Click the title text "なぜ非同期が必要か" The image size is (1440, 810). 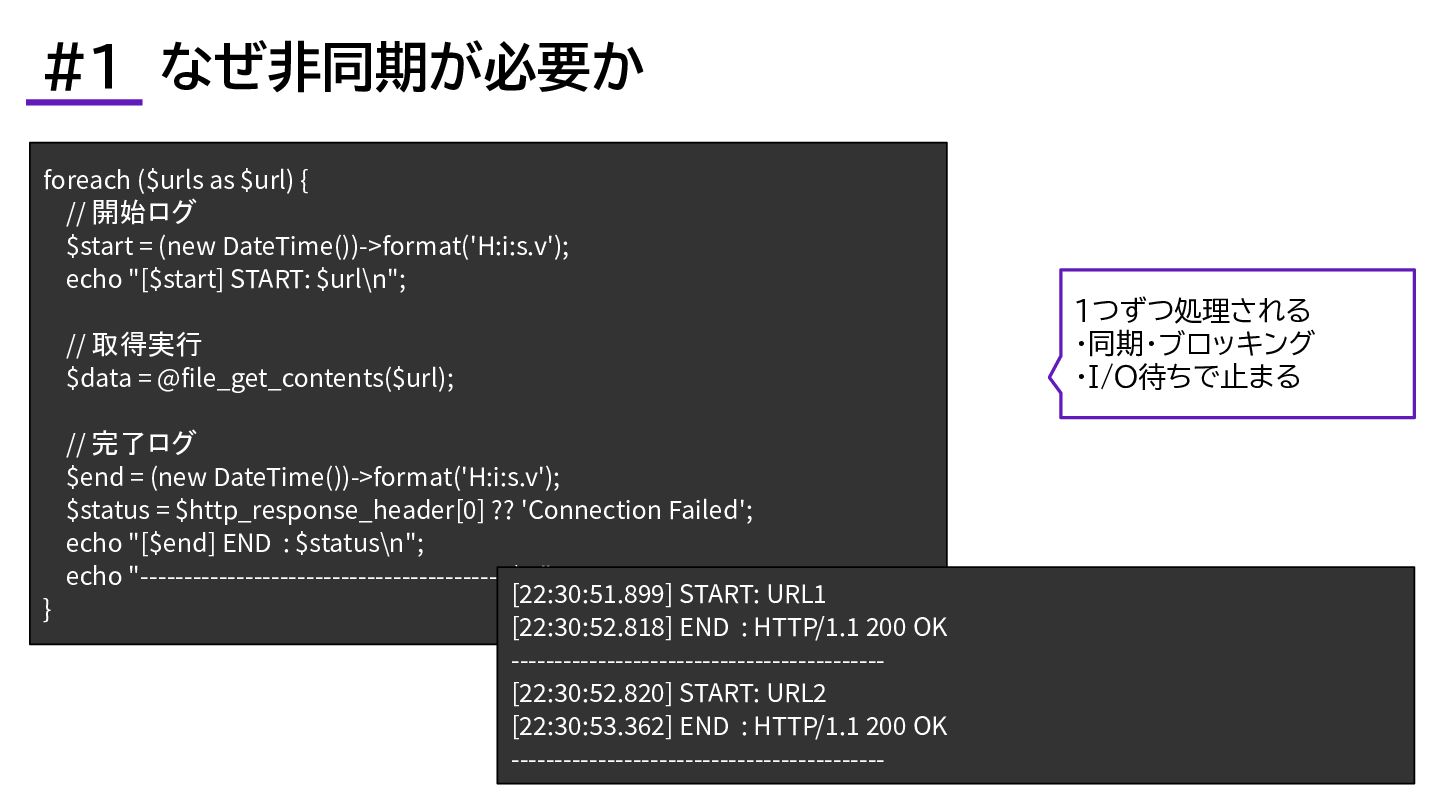coord(401,68)
